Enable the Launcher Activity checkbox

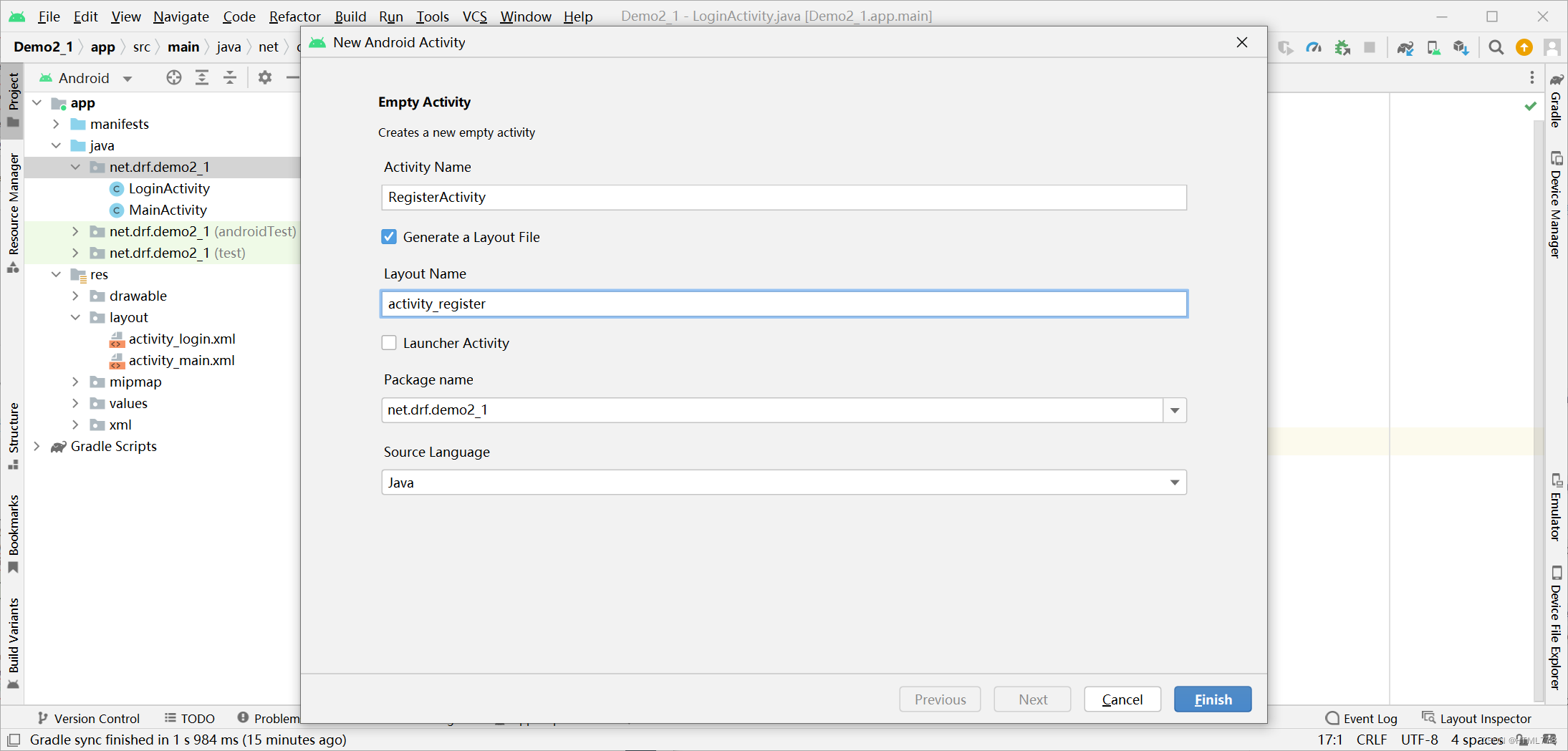pyautogui.click(x=389, y=343)
